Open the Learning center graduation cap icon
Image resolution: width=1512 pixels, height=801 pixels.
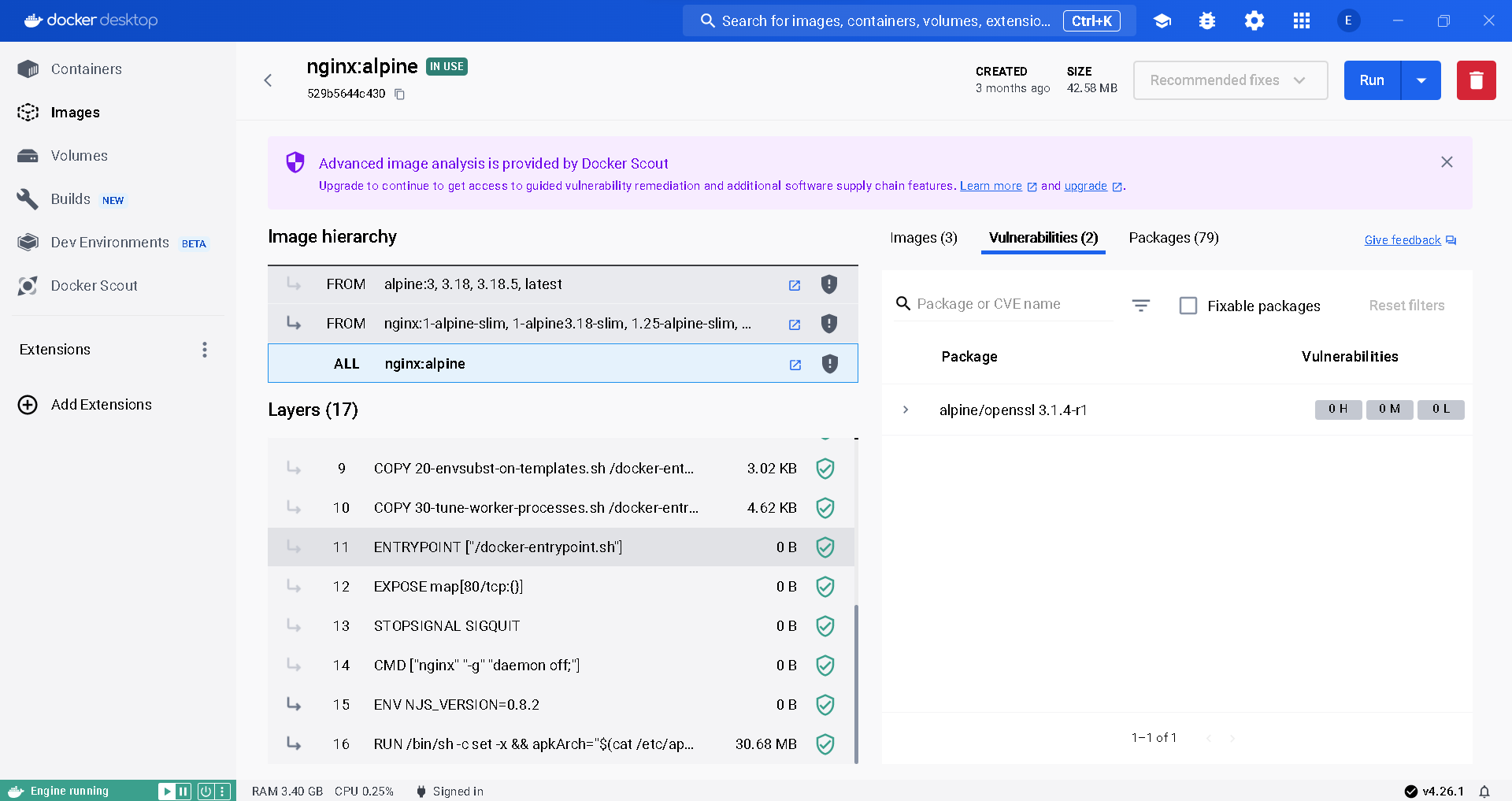click(x=1162, y=21)
